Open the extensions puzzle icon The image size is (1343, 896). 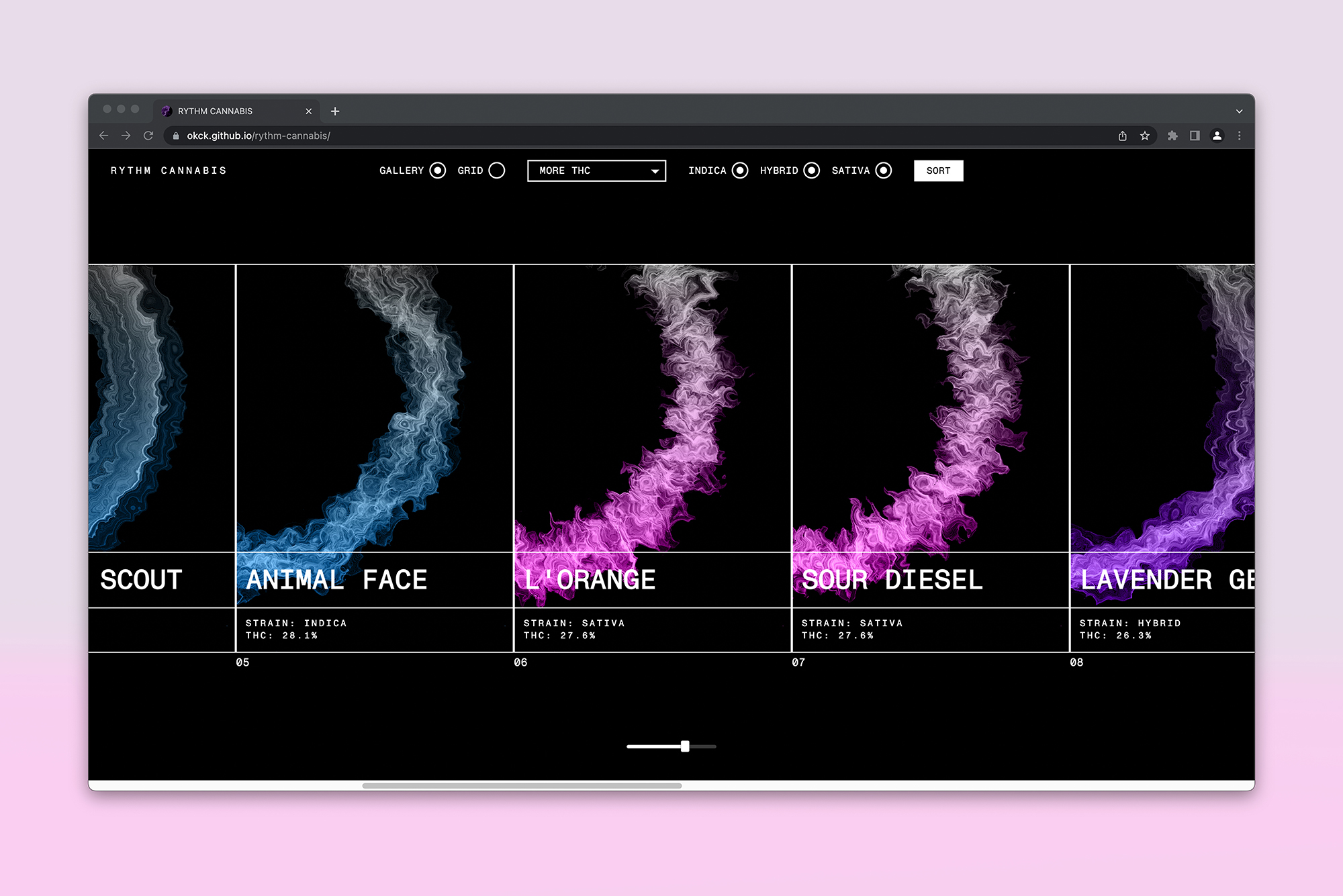pos(1172,136)
